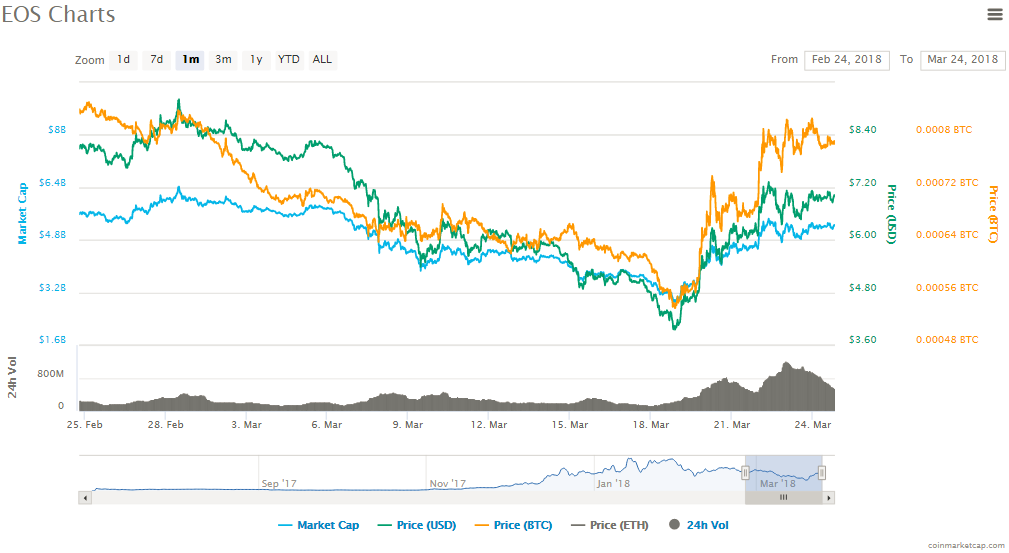1009x553 pixels.
Task: Switch zoom to 3m
Action: click(223, 60)
